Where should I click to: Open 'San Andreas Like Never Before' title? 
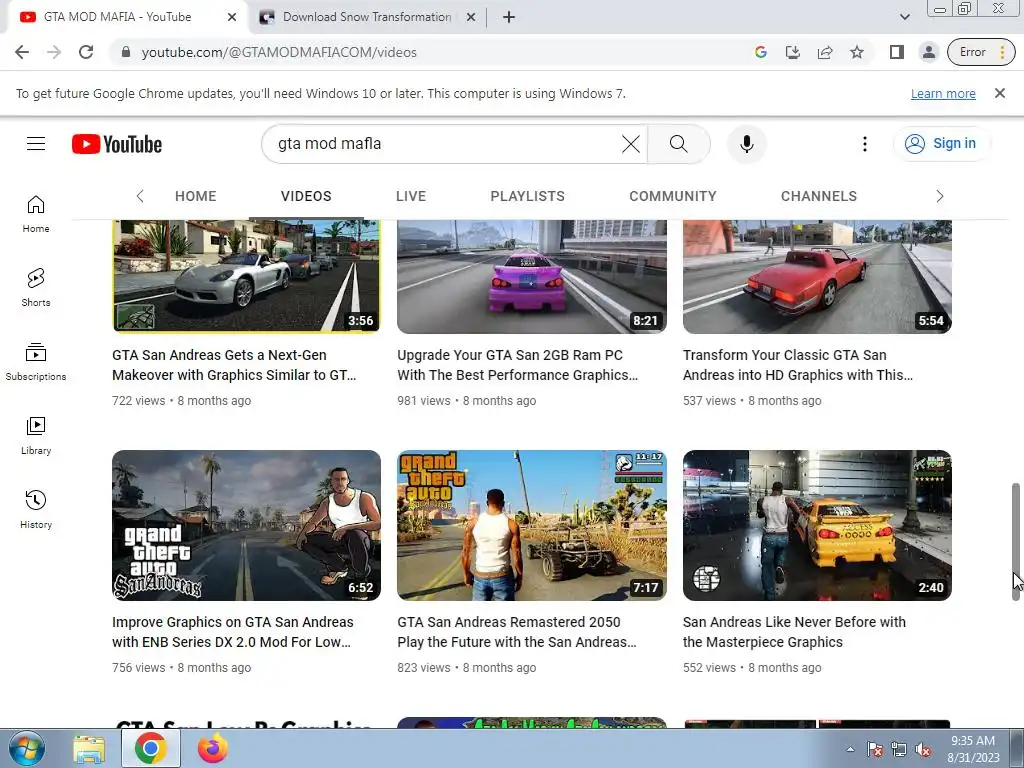(x=794, y=632)
